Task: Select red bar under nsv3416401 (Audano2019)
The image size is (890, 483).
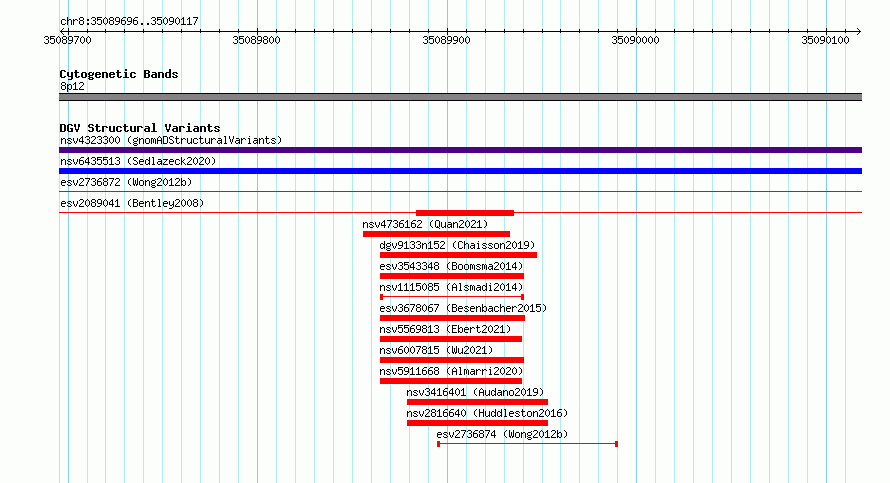Action: click(x=477, y=402)
